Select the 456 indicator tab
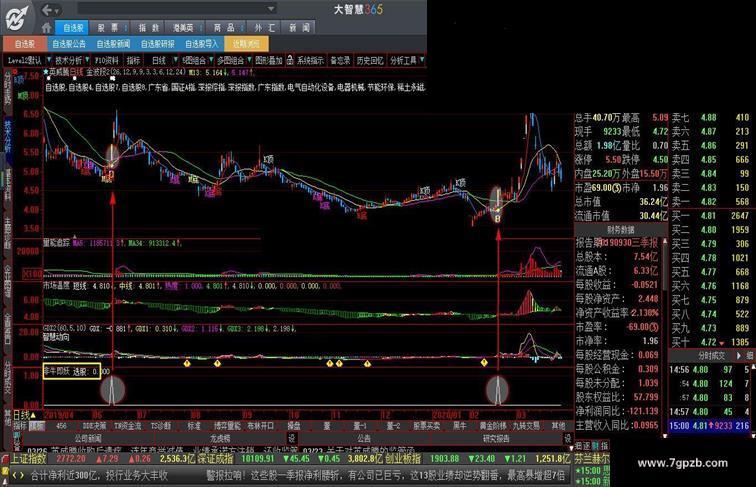This screenshot has height=487, width=756. (x=61, y=426)
